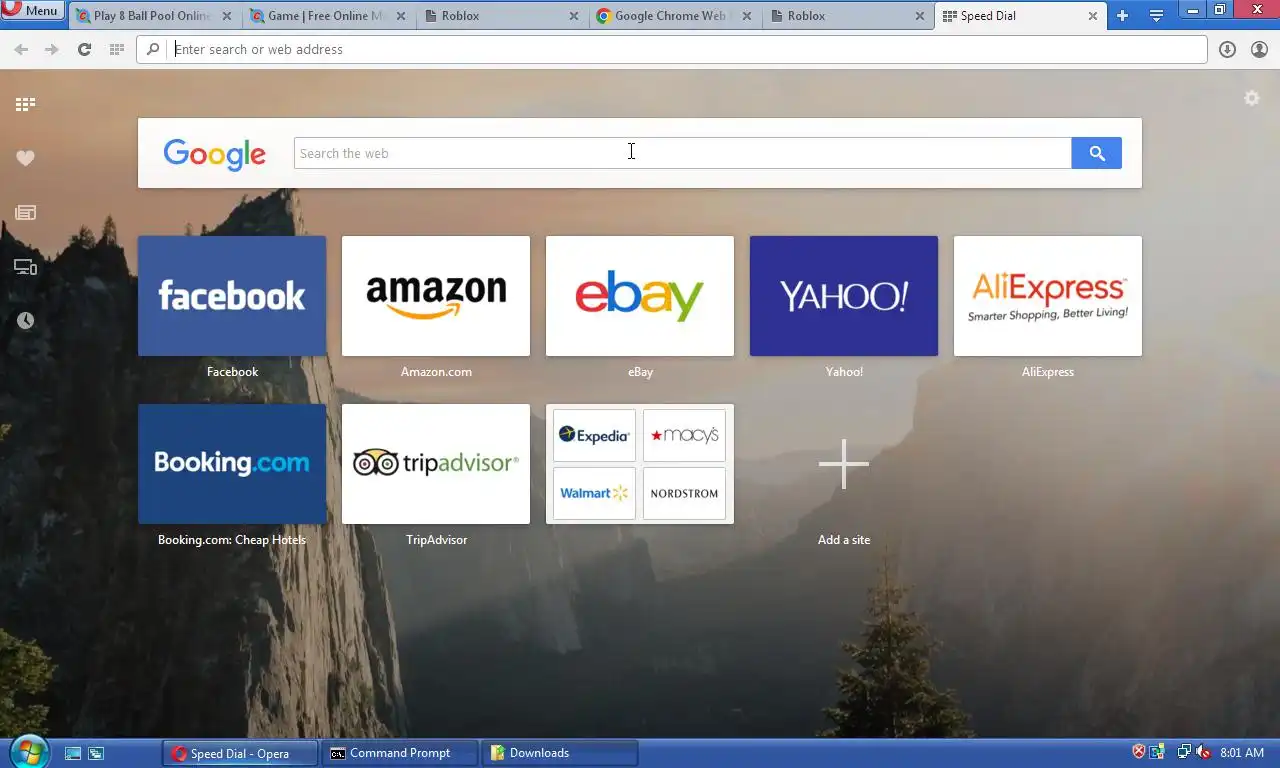1280x768 pixels.
Task: Open History clock icon in sidebar
Action: [25, 320]
